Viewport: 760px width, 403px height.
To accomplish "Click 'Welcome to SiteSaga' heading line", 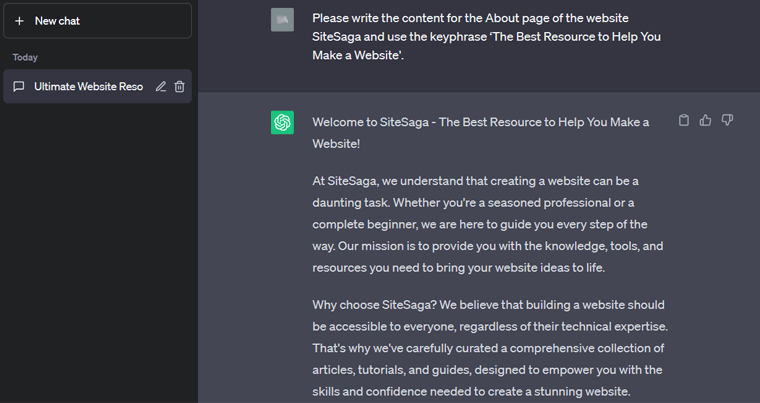I will [481, 132].
